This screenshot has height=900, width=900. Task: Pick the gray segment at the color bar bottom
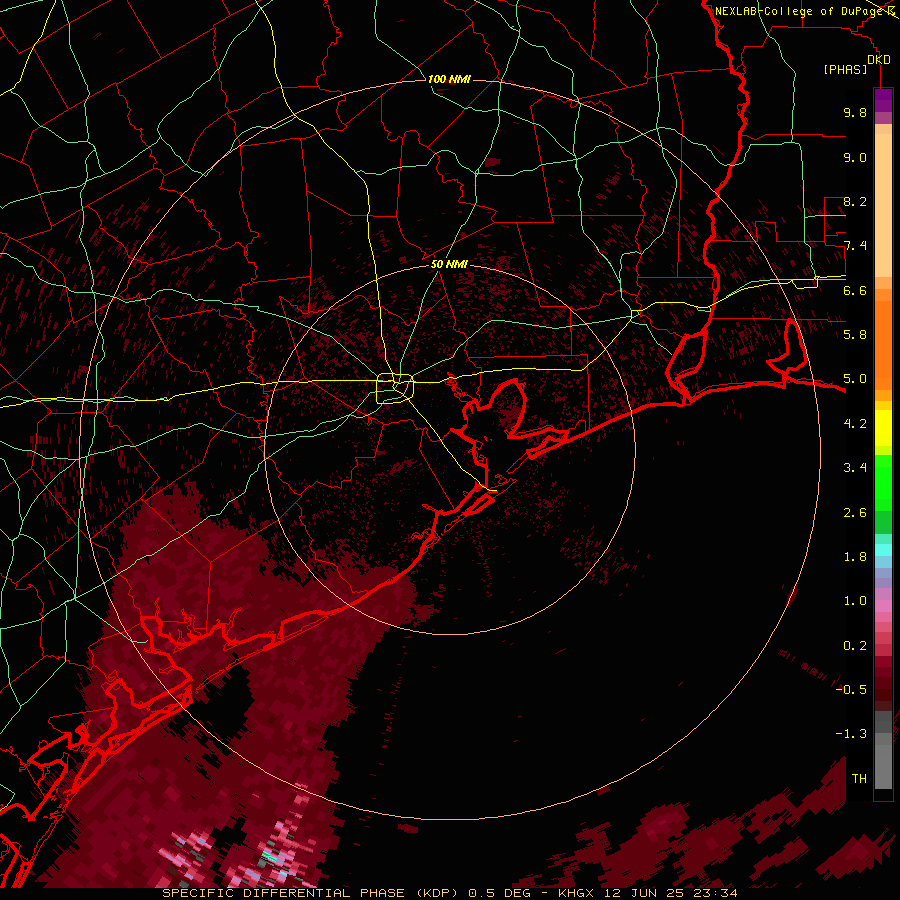(883, 761)
